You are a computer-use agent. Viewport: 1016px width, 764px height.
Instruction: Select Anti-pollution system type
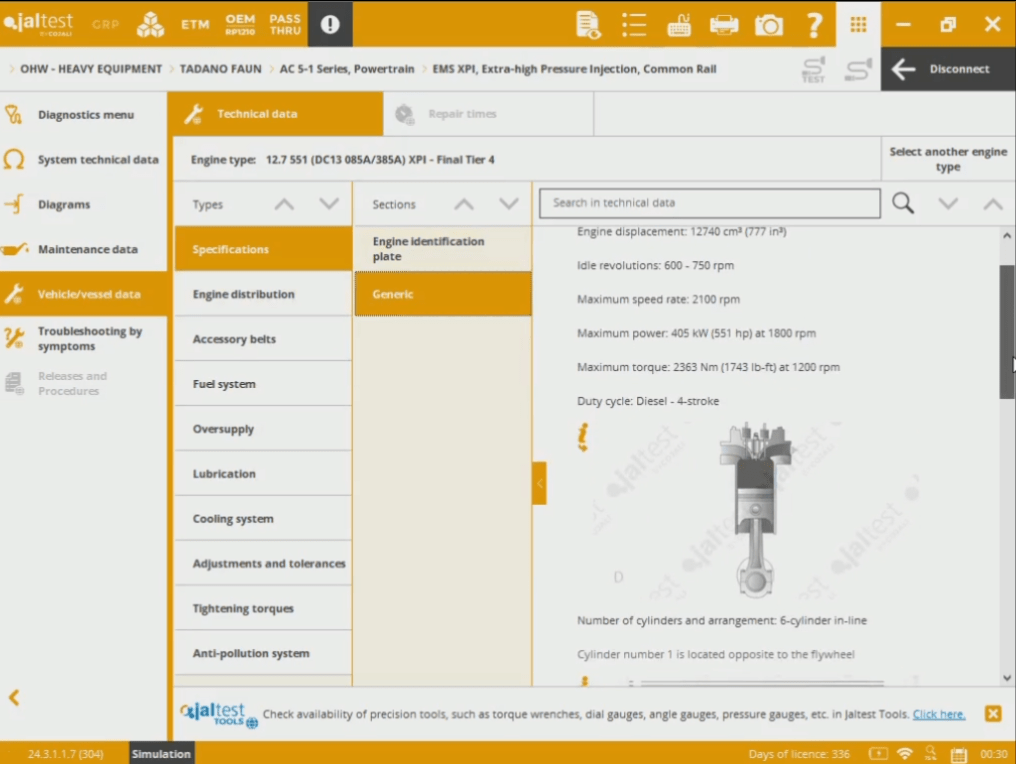[x=263, y=653]
